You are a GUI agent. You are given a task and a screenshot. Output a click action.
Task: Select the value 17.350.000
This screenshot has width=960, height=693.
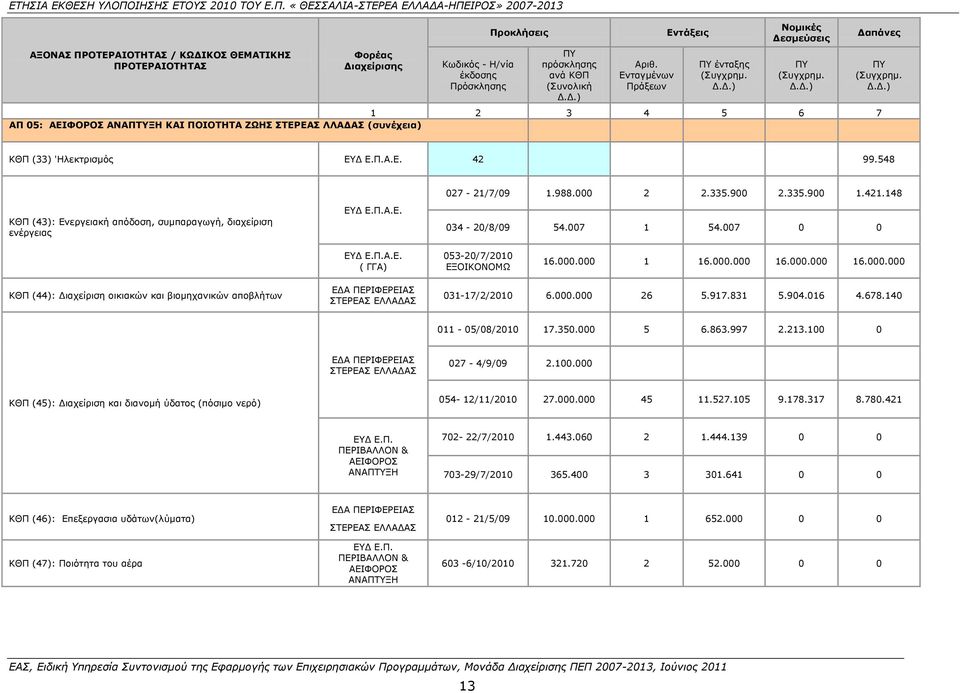point(569,329)
